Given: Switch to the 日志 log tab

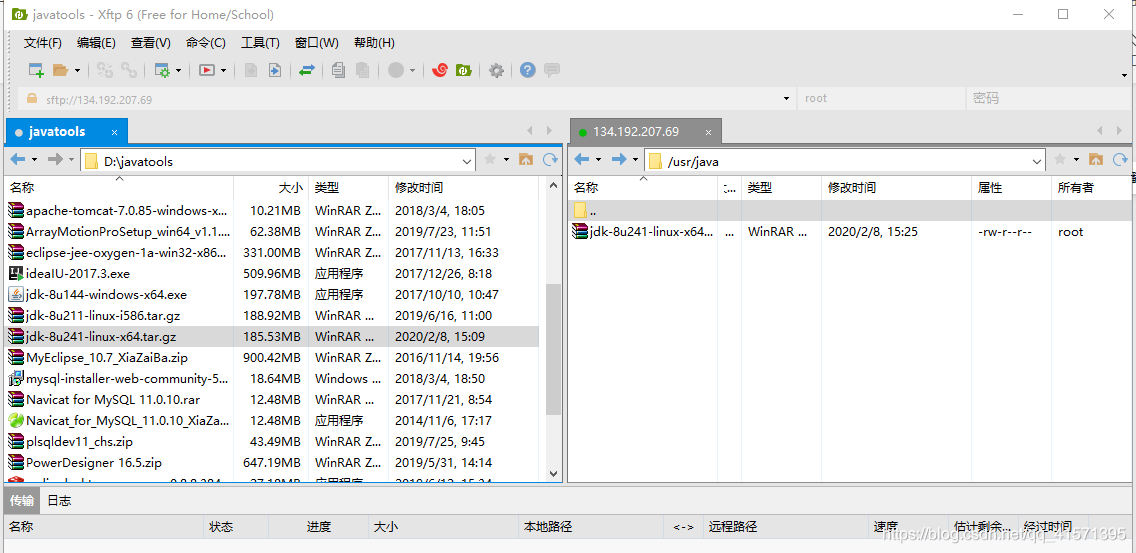Looking at the screenshot, I should pos(59,501).
